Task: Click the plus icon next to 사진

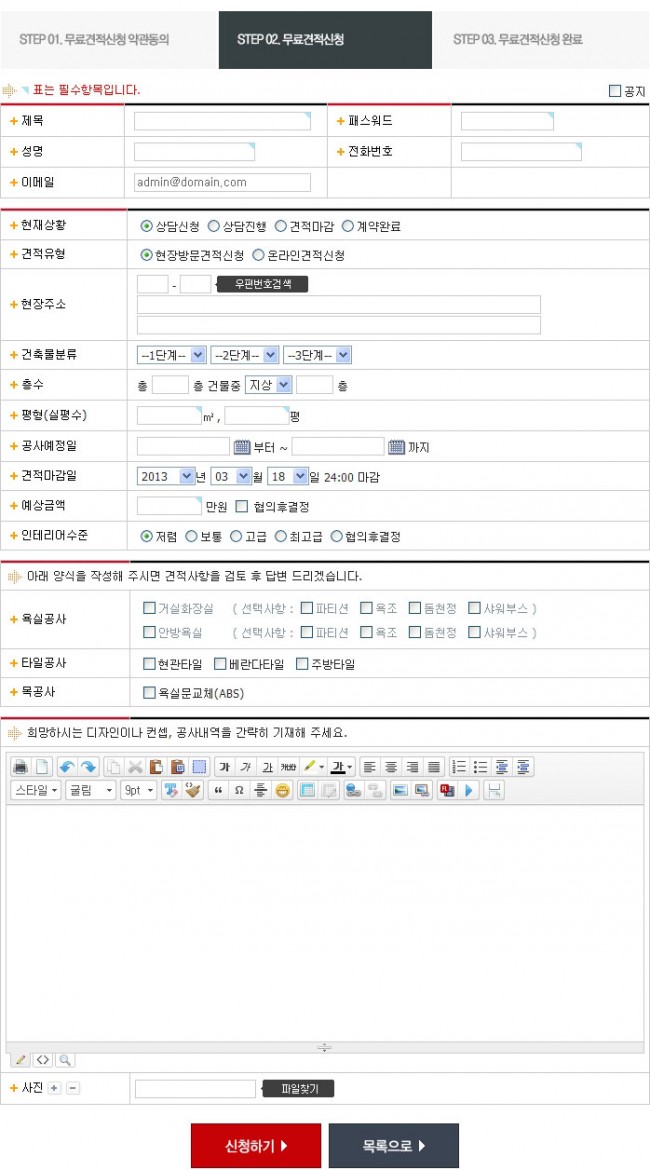Action: (x=54, y=1088)
